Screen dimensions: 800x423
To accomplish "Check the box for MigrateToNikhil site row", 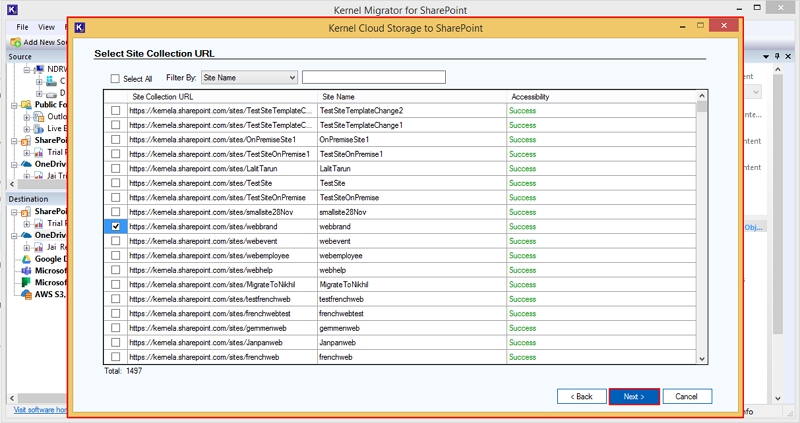I will pyautogui.click(x=116, y=284).
